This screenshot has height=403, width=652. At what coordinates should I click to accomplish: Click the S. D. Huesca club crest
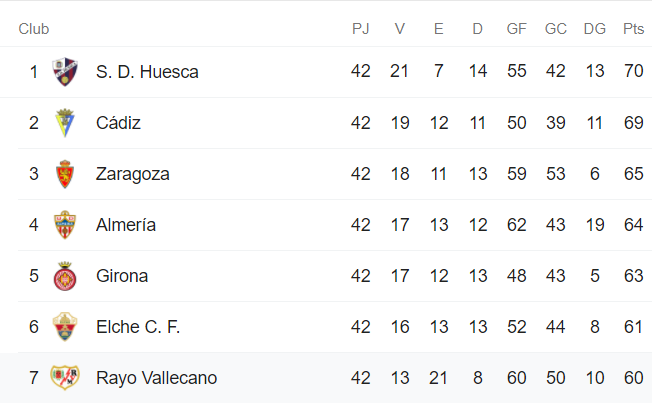pyautogui.click(x=65, y=72)
